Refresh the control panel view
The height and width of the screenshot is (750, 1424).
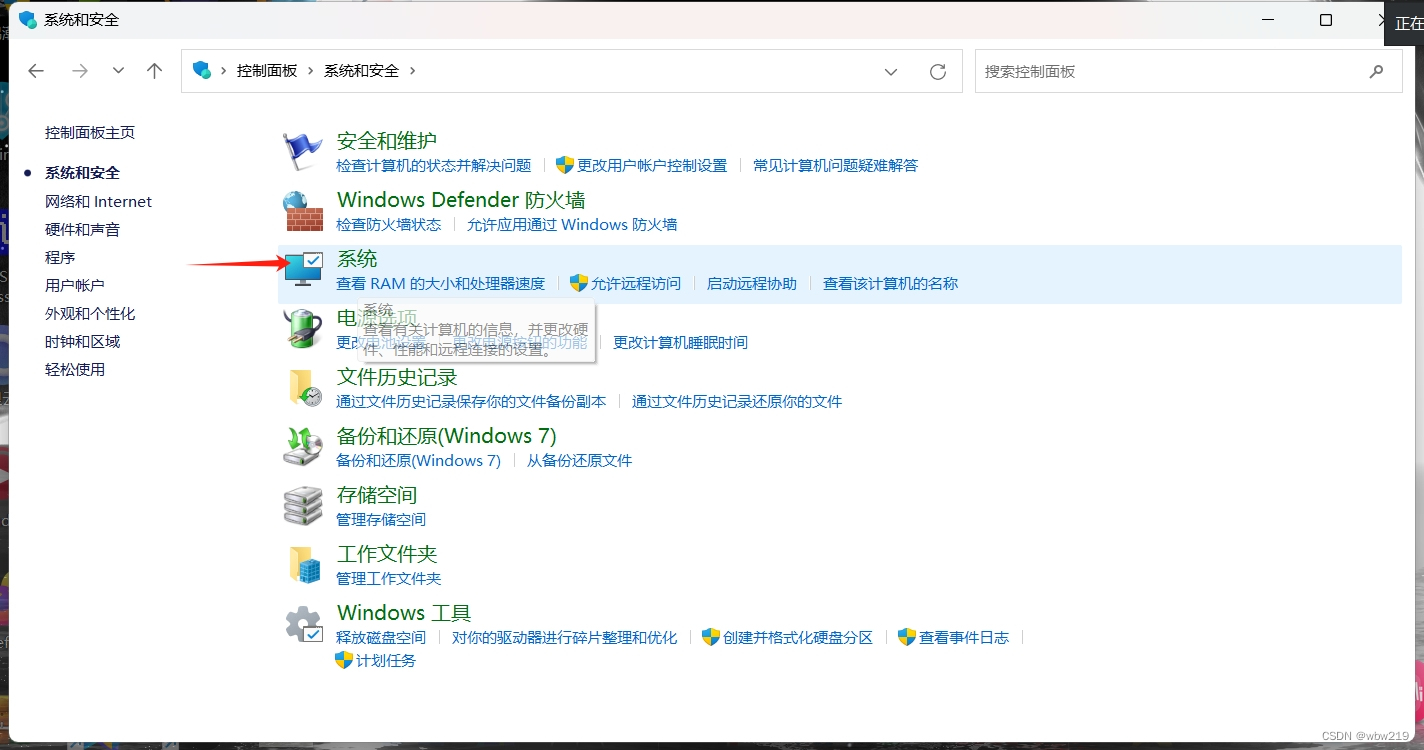pos(937,71)
